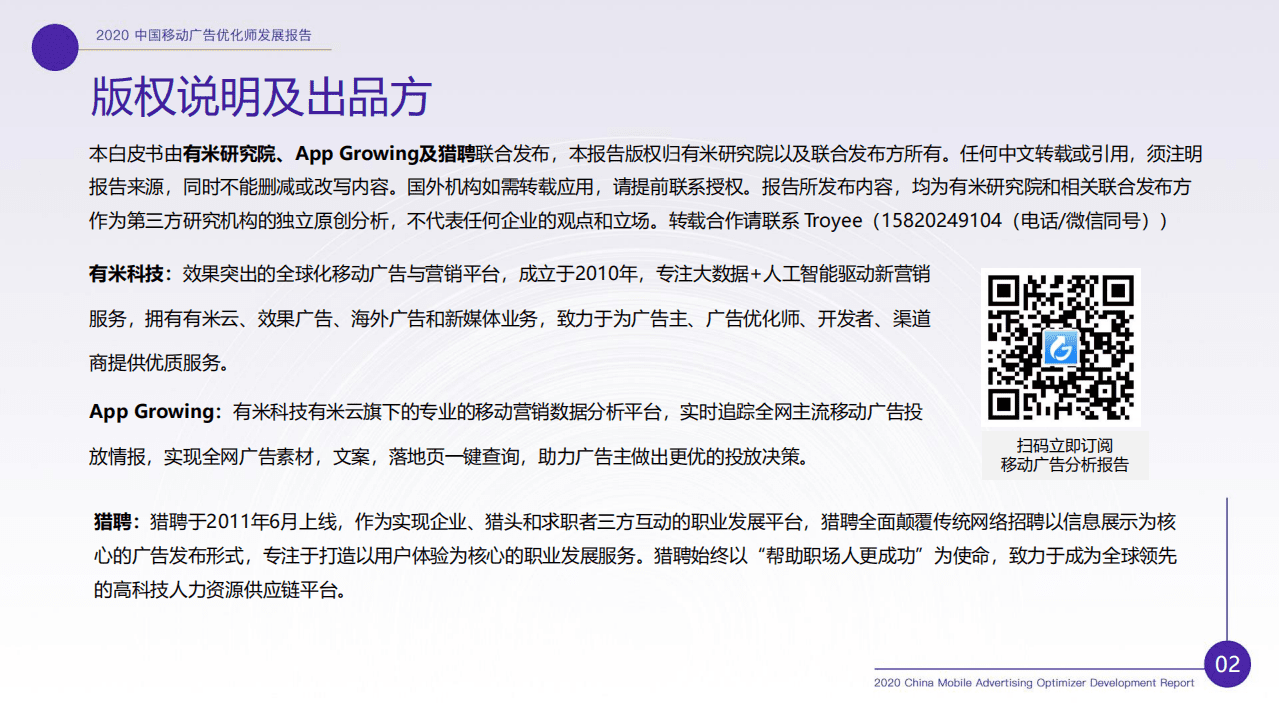Open the header 2020 中国移动广告优化师发展报告

pyautogui.click(x=205, y=32)
